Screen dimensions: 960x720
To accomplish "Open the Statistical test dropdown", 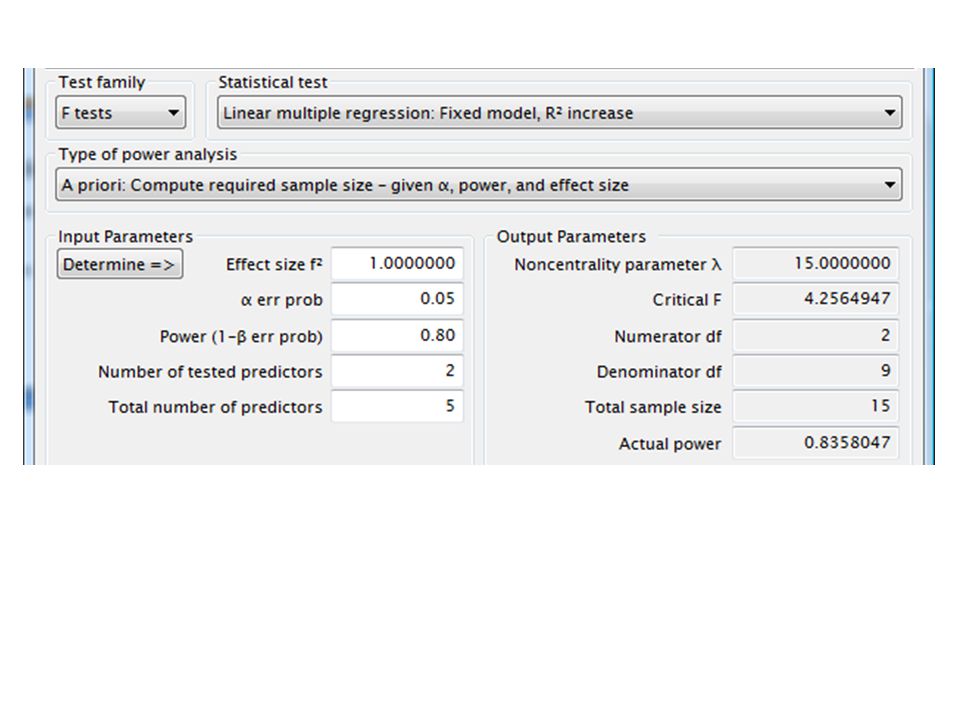I will [x=560, y=113].
